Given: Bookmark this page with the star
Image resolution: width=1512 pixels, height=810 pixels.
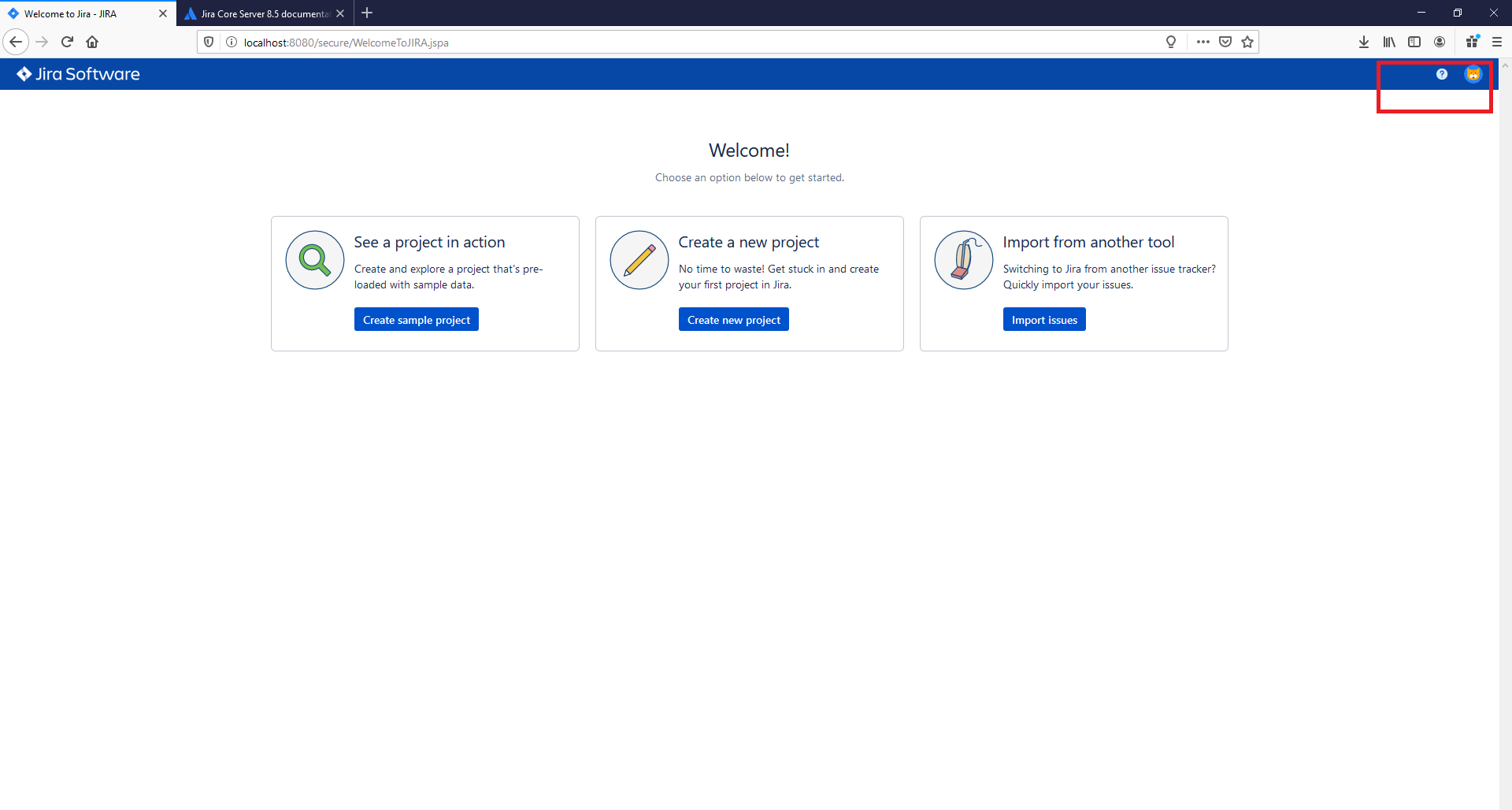Looking at the screenshot, I should 1247,42.
